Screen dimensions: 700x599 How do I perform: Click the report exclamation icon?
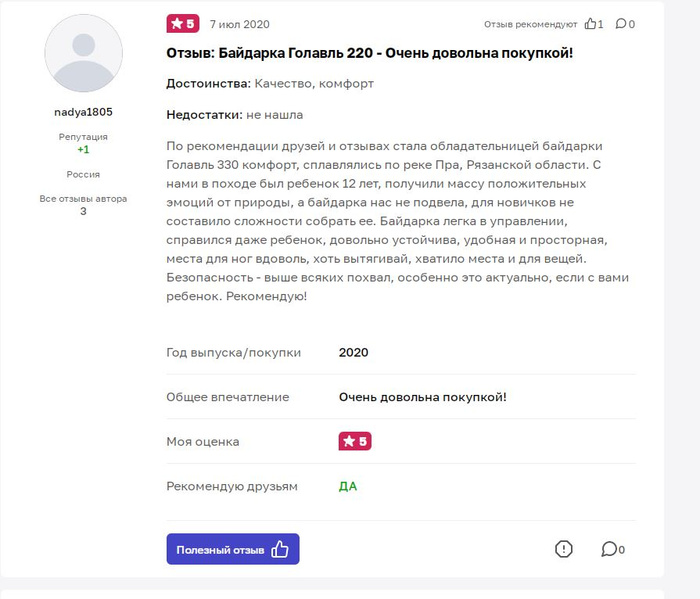point(563,549)
